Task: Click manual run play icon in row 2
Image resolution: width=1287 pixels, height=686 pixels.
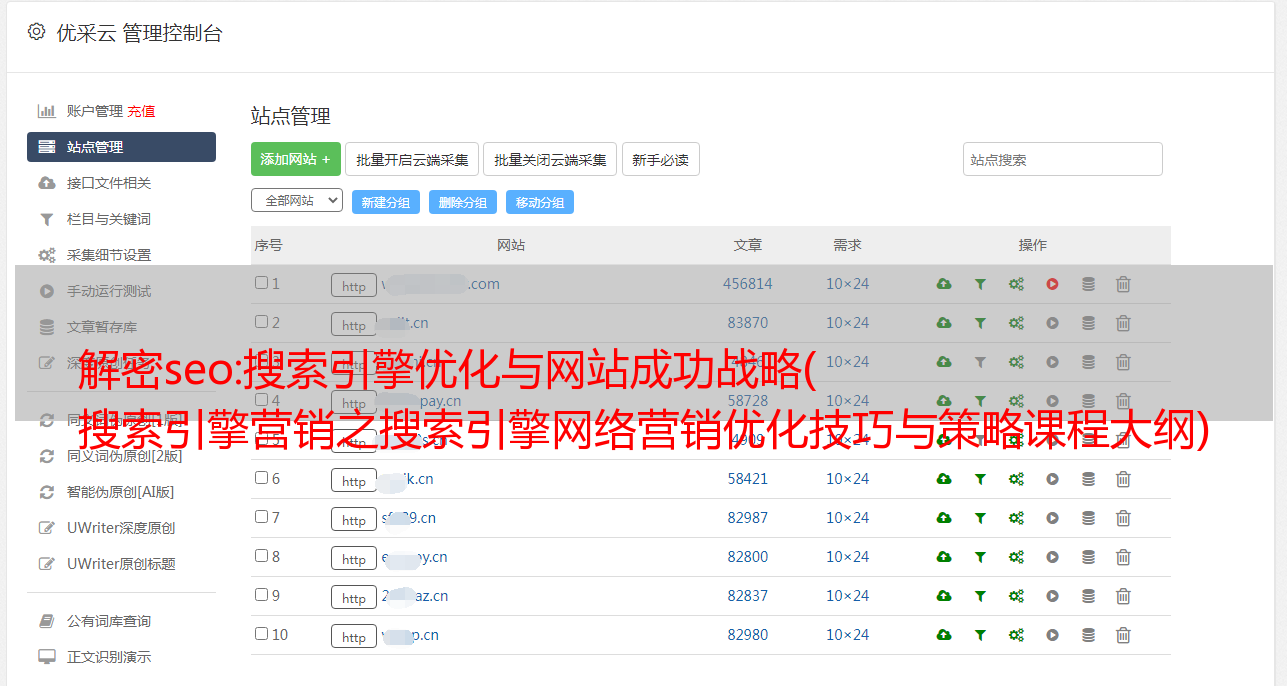Action: click(1052, 323)
